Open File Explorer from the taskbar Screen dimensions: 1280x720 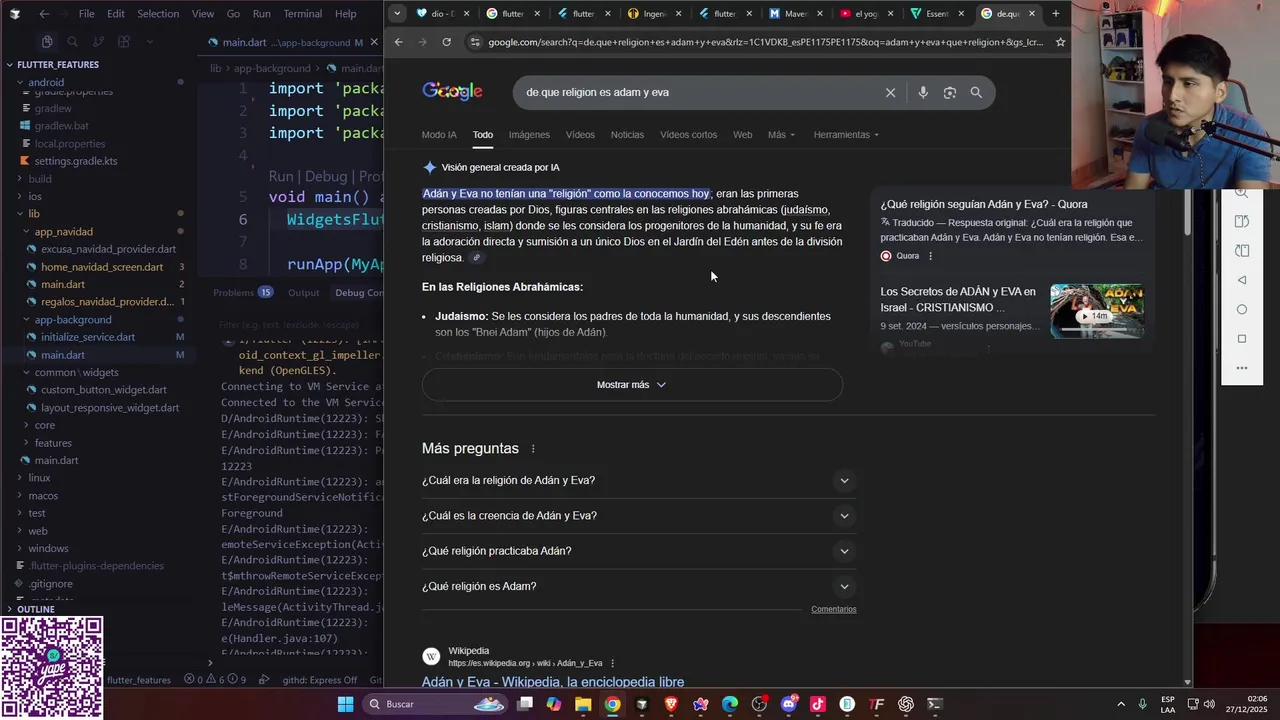(x=583, y=704)
